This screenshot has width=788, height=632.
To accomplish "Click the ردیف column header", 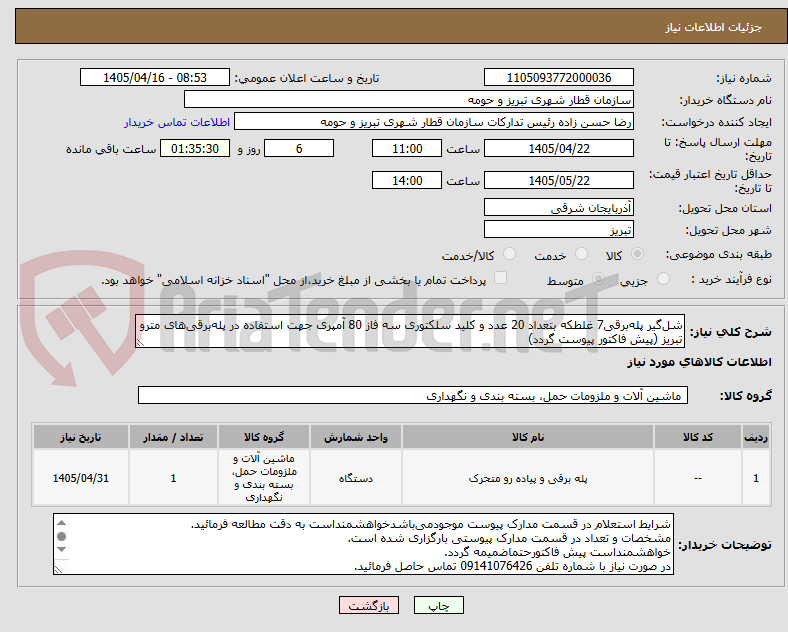I will pos(756,437).
